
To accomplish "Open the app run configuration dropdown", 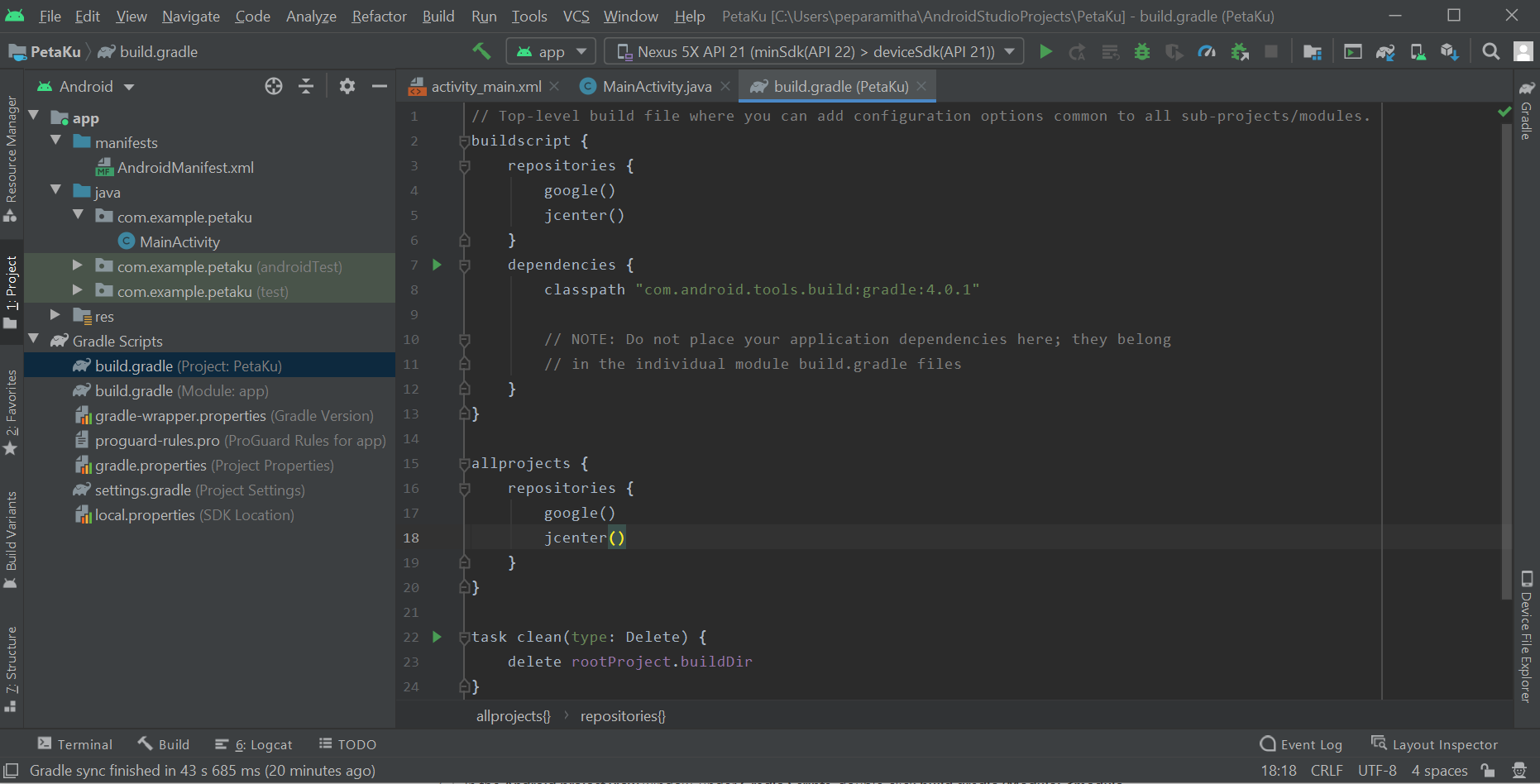I will click(x=551, y=52).
